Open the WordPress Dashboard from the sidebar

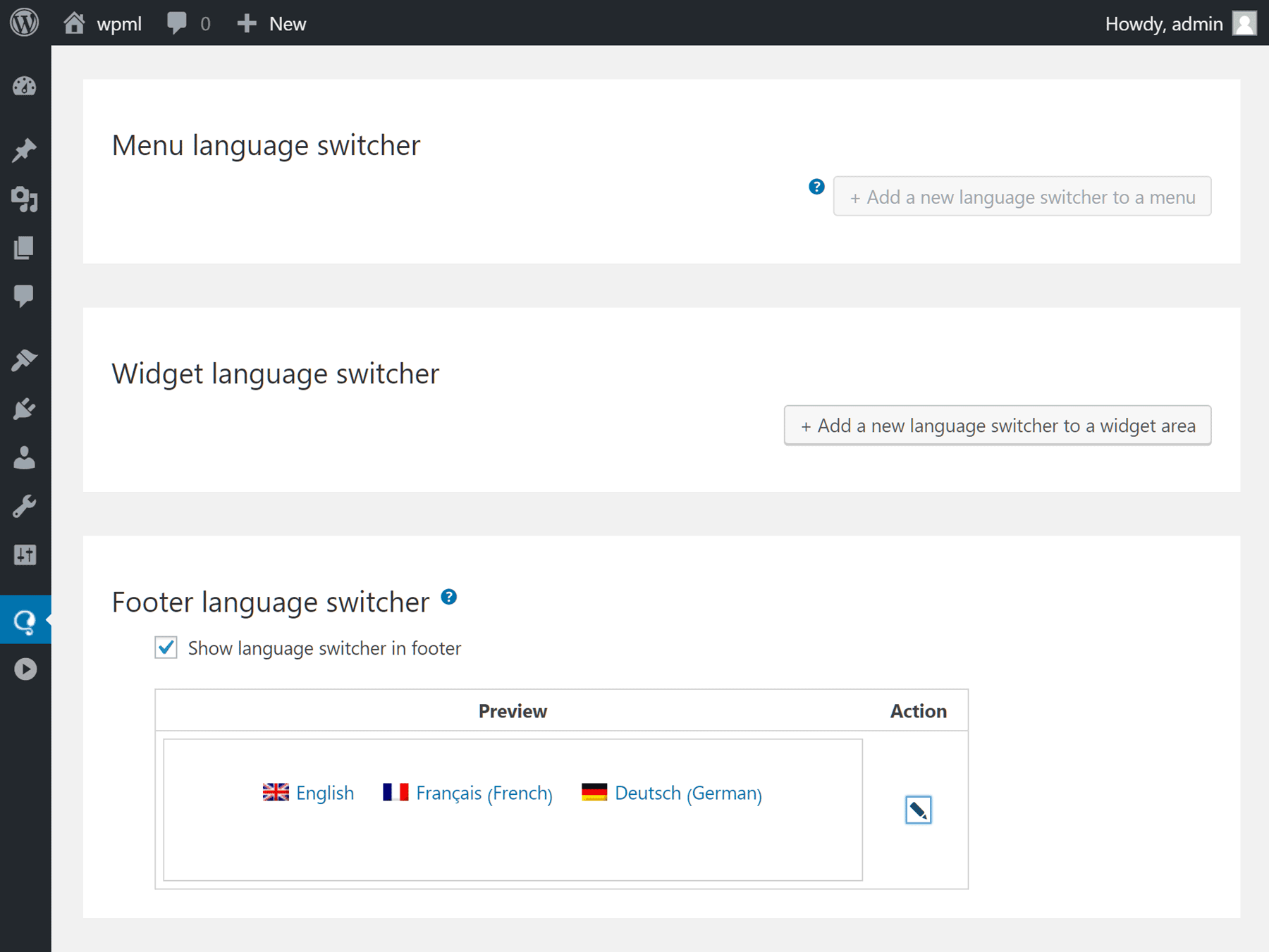pos(25,86)
